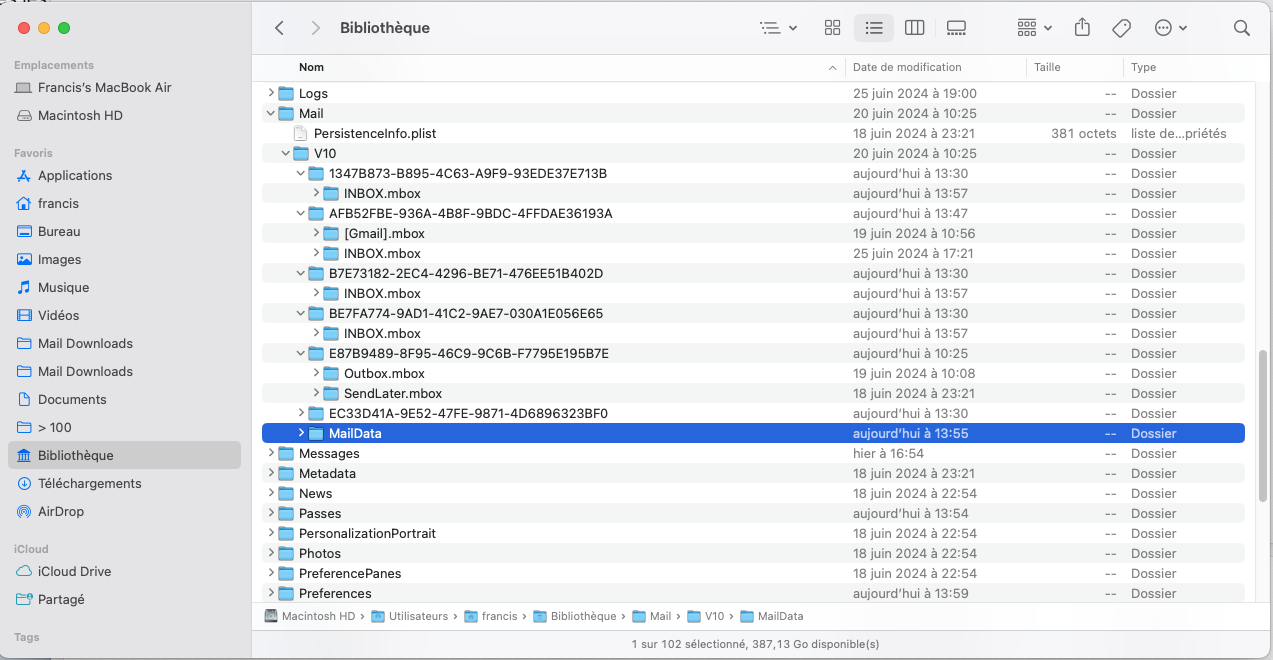Click the Search magnifier icon
Viewport: 1273px width, 660px height.
(1242, 28)
